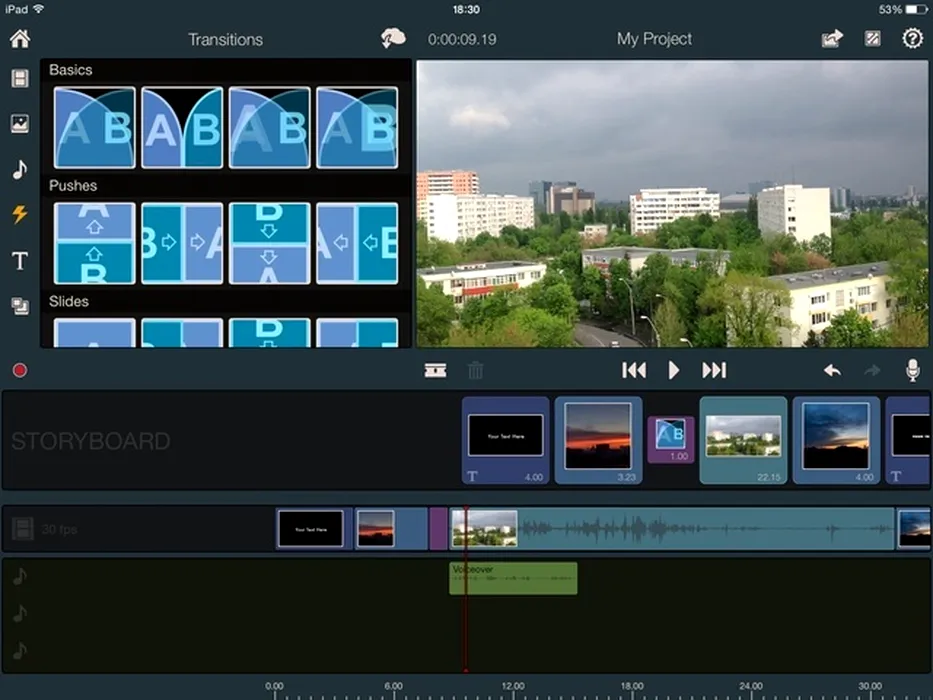
Task: Tap the red playhead marker at ruler base
Action: tap(466, 670)
